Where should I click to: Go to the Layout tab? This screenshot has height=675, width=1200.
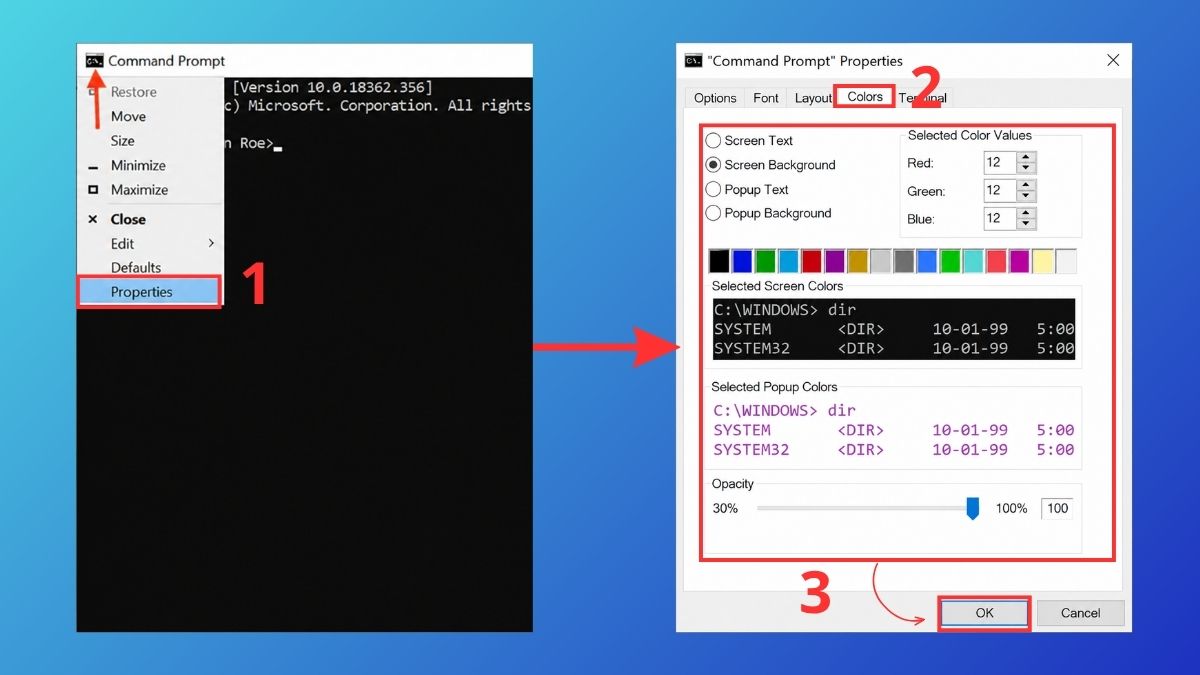[x=813, y=98]
